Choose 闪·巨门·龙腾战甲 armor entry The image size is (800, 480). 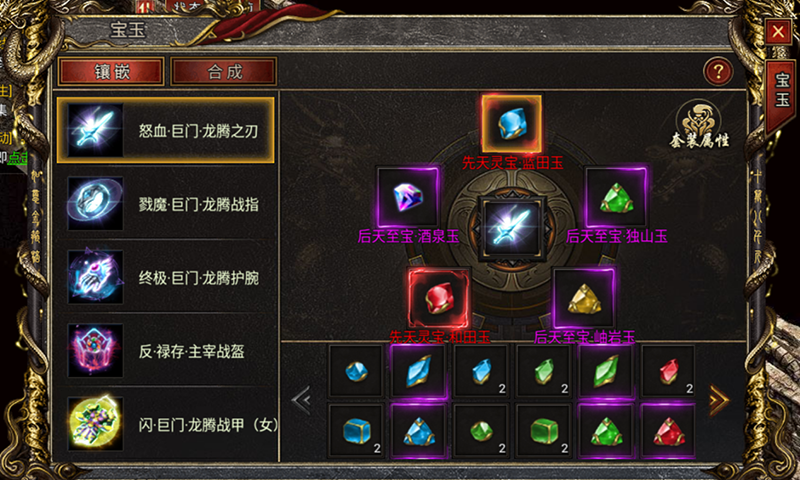[165, 424]
